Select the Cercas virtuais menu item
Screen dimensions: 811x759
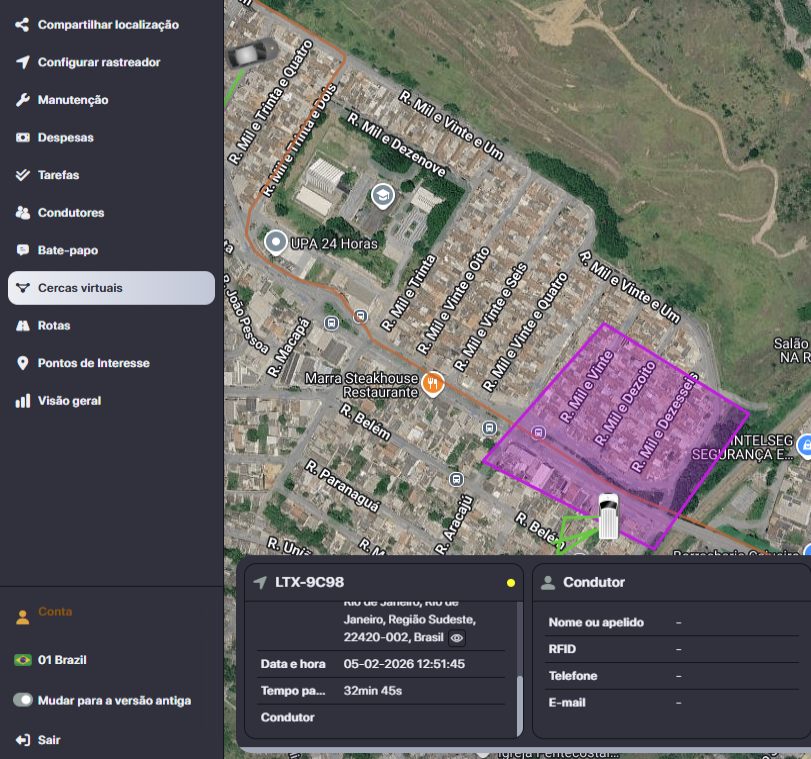(x=111, y=288)
